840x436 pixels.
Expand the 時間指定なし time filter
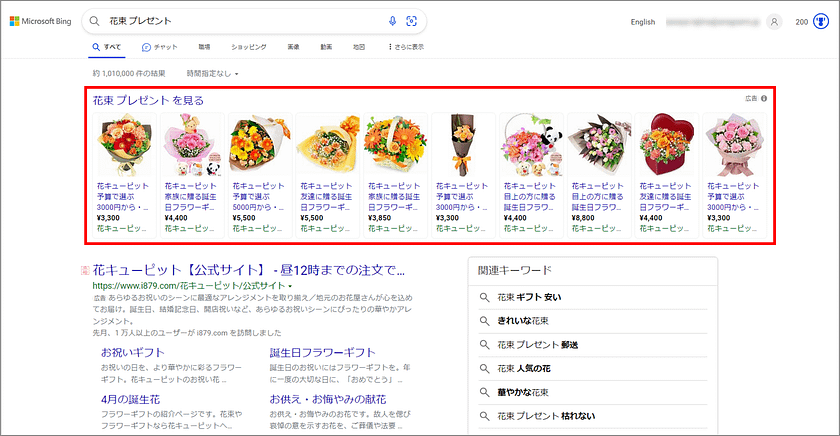212,73
